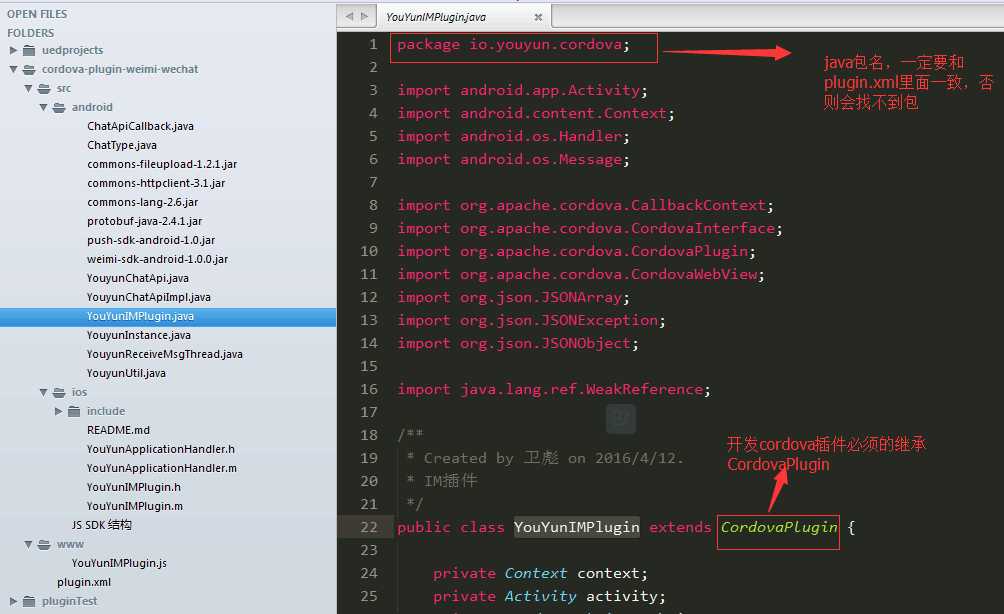
Task: Click import android.os.Handler line
Action: (x=514, y=136)
